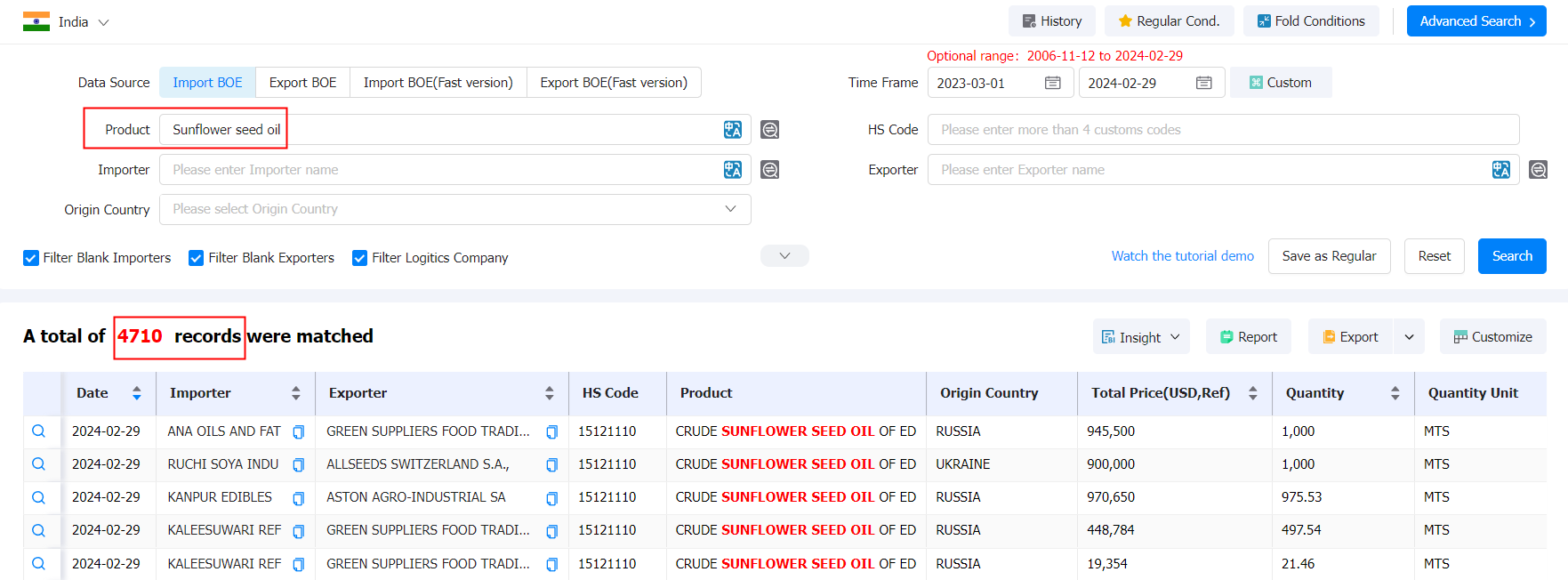Open the list icon beside Importer field
1568x580 pixels.
(x=769, y=170)
